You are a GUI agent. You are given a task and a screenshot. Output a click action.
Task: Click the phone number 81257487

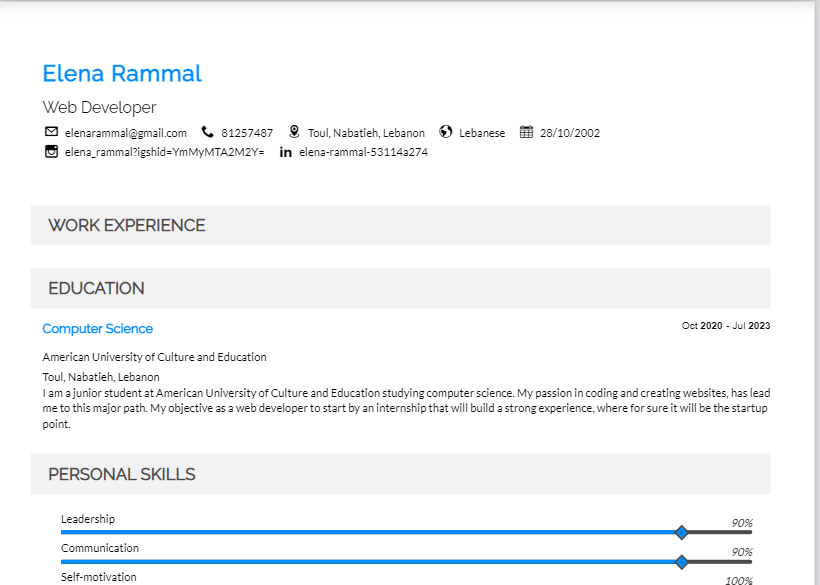coord(247,133)
